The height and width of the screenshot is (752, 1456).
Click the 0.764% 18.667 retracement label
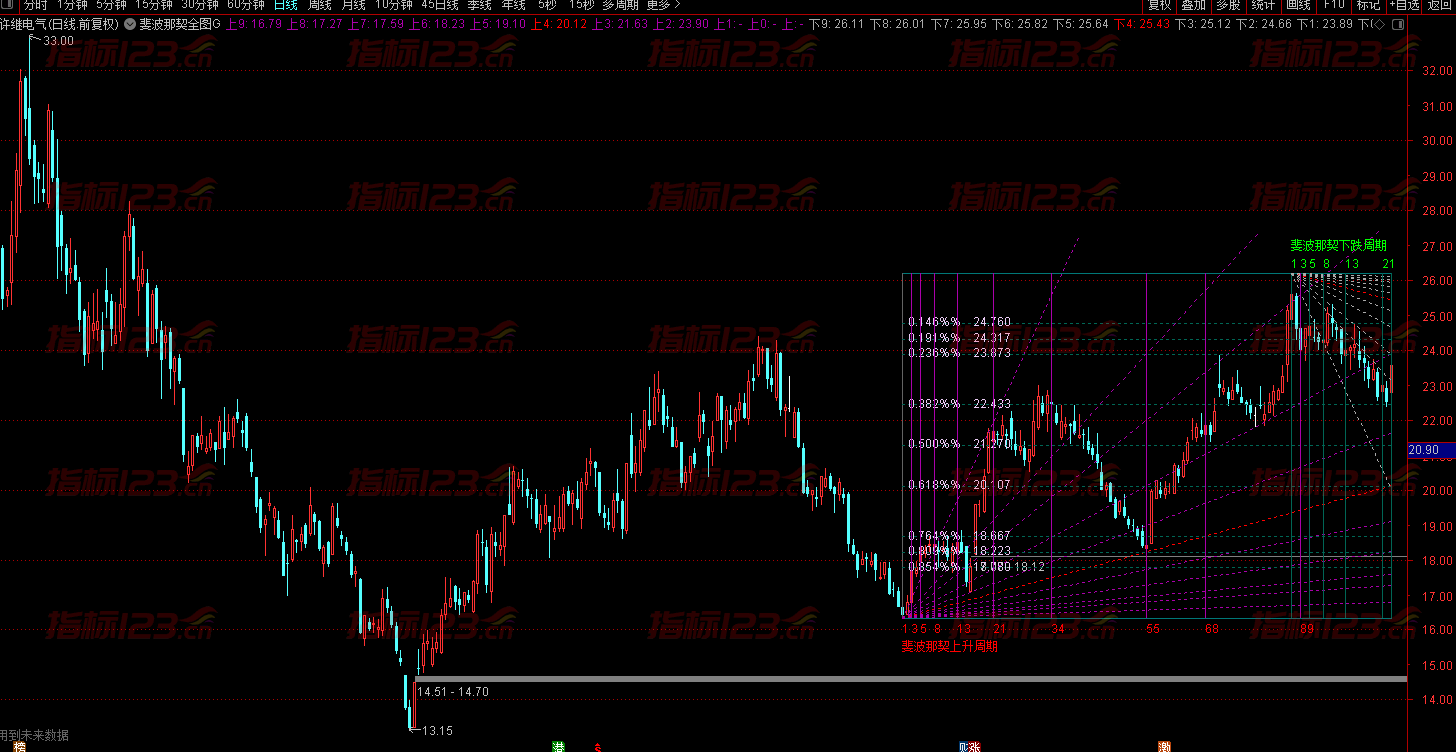click(960, 536)
